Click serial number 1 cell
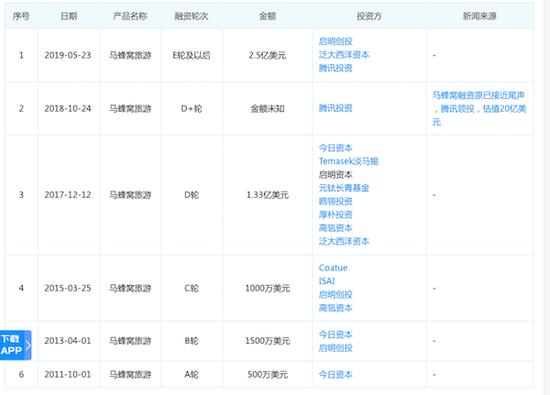The height and width of the screenshot is (395, 550). pyautogui.click(x=21, y=55)
